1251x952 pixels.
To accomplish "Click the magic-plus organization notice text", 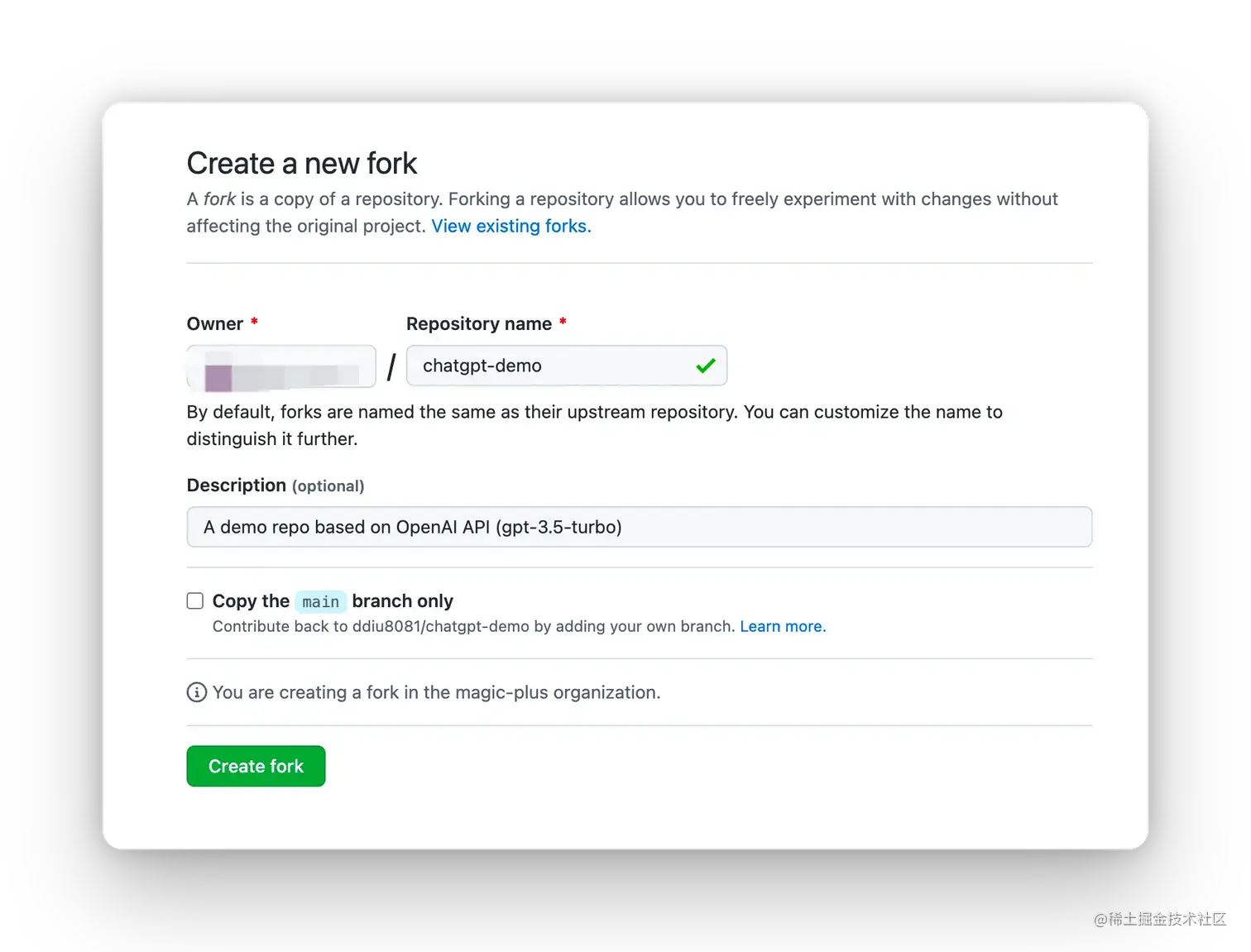I will (436, 692).
